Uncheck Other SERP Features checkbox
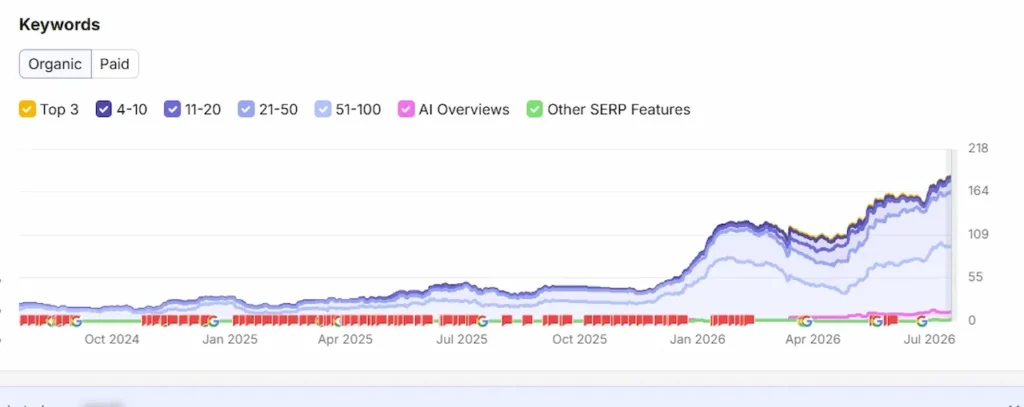Image resolution: width=1024 pixels, height=407 pixels. [534, 109]
